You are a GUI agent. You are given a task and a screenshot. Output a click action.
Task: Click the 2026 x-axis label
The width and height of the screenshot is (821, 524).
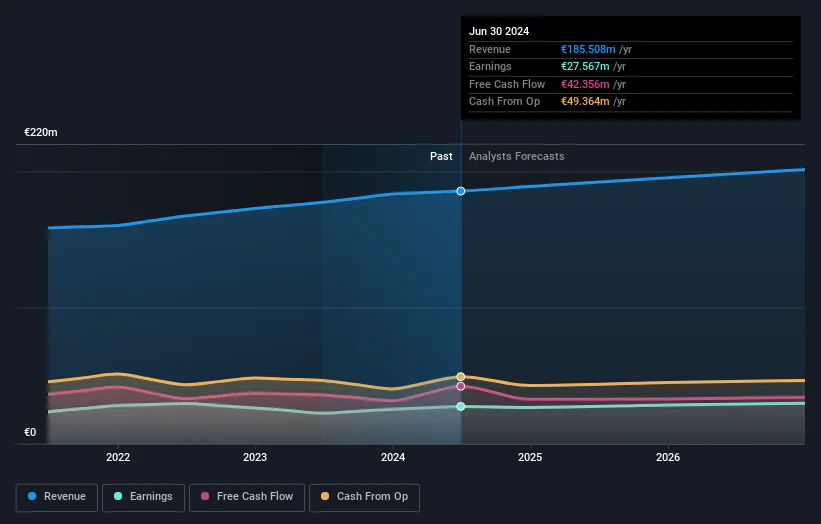(668, 457)
